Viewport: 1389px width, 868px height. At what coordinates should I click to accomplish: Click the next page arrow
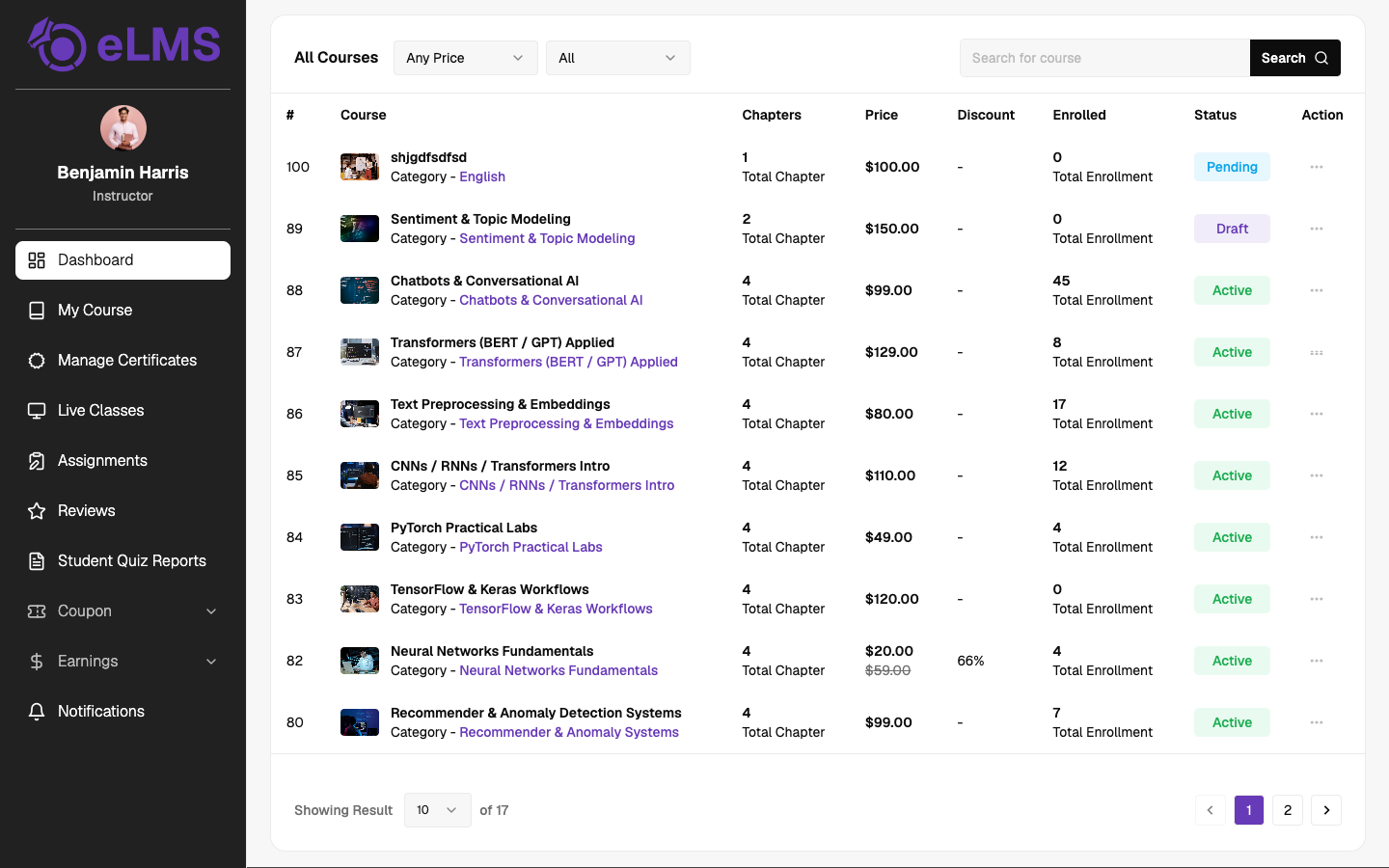pos(1326,810)
